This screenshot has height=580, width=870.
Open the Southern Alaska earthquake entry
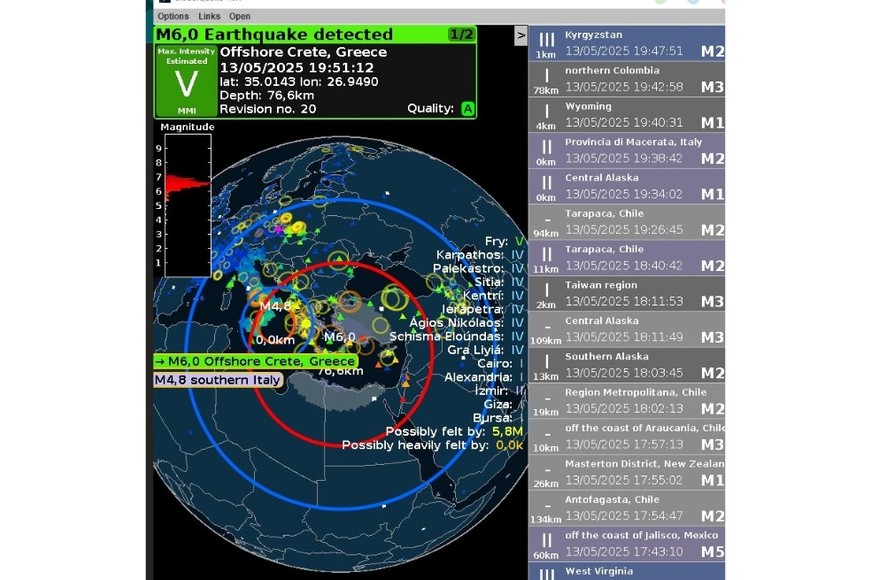(626, 365)
